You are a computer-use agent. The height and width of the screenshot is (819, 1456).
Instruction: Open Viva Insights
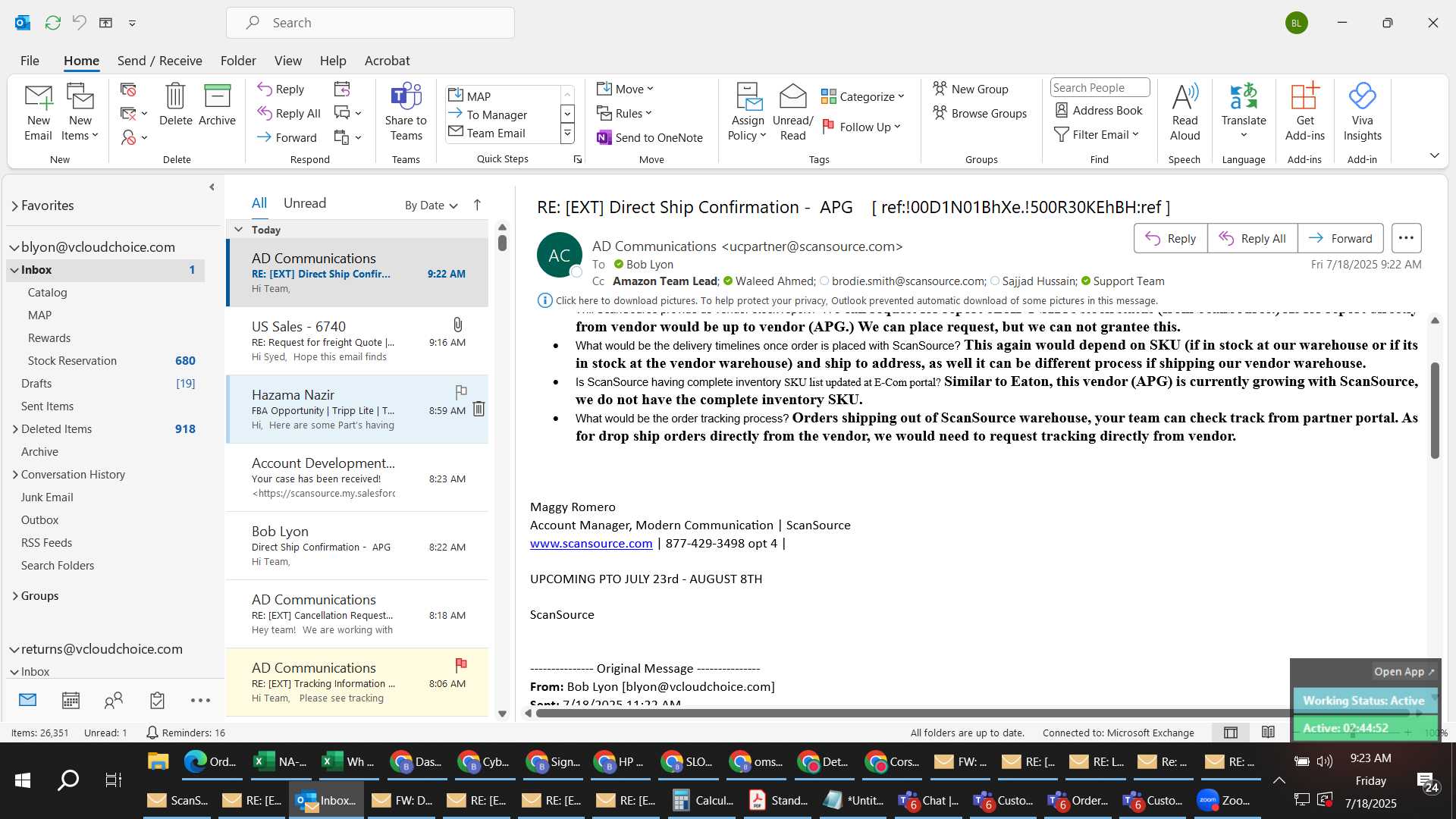[x=1362, y=111]
